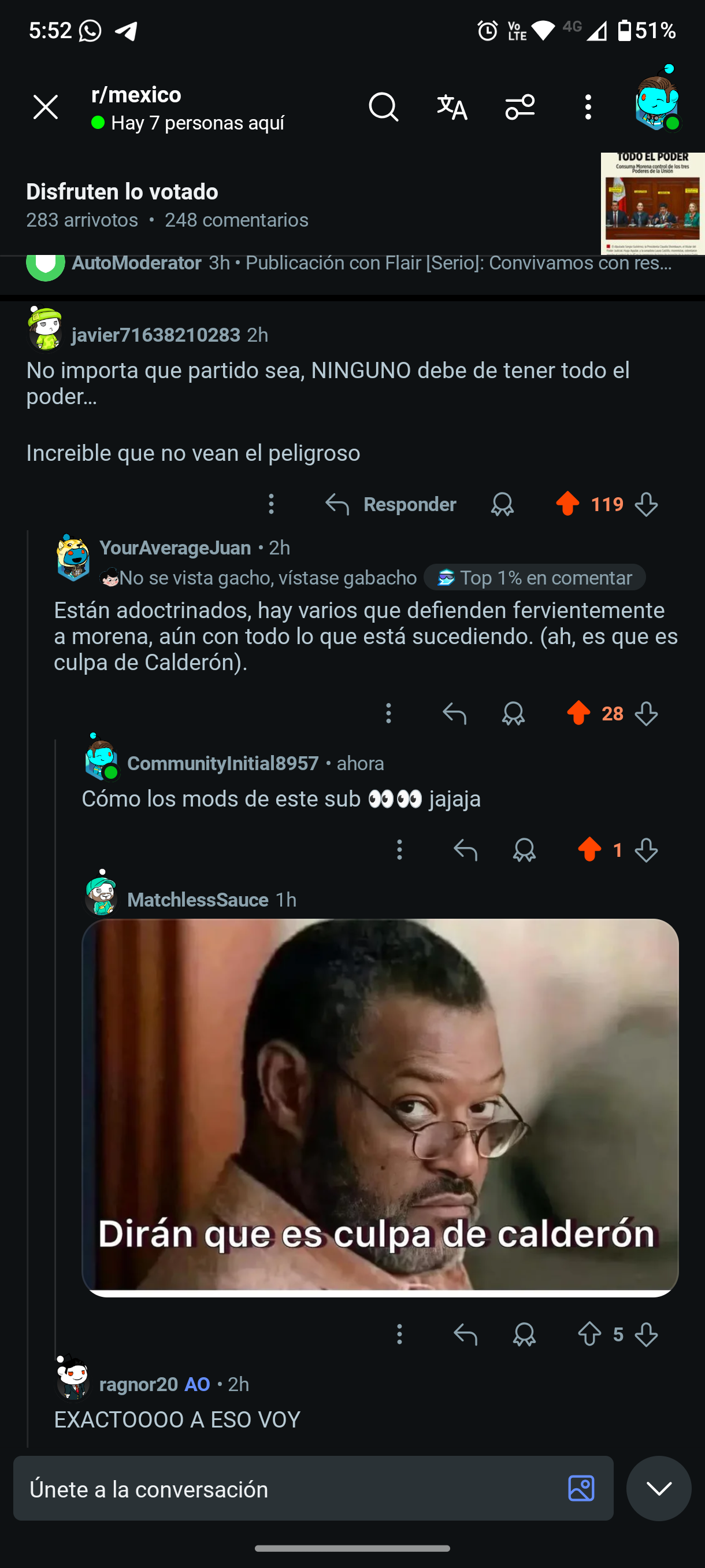View the 'Dirán que es culpa de calderón' image
Image resolution: width=705 pixels, height=1568 pixels.
[x=380, y=1108]
